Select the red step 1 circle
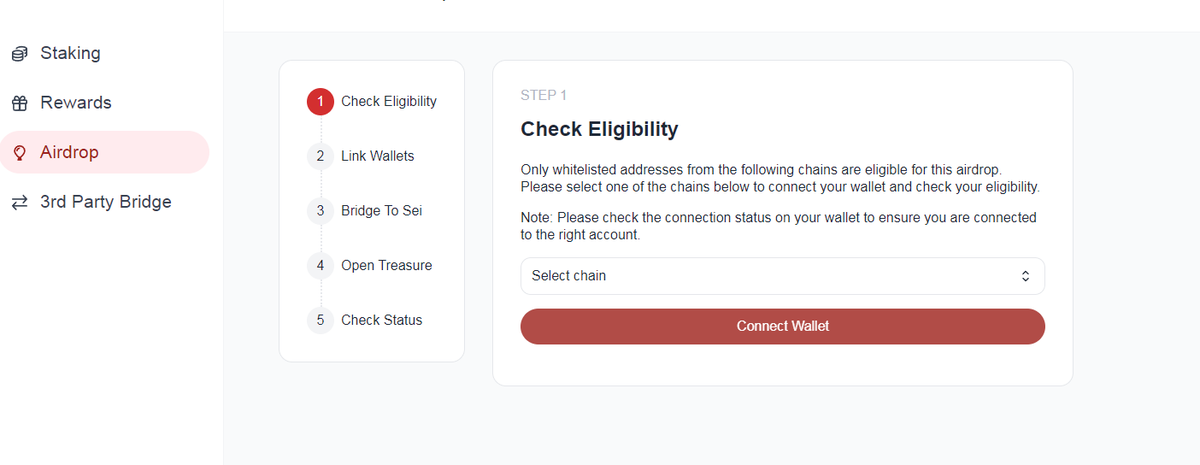1200x465 pixels. point(320,101)
